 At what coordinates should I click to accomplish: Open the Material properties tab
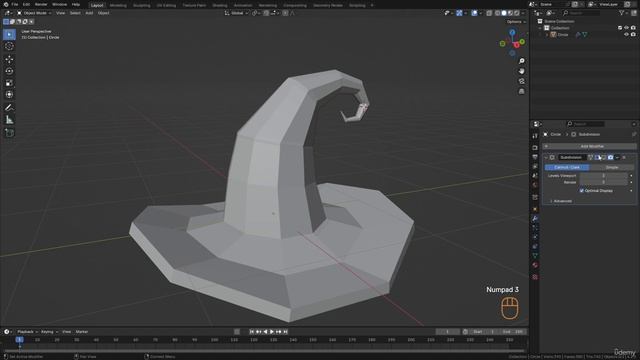pyautogui.click(x=535, y=265)
